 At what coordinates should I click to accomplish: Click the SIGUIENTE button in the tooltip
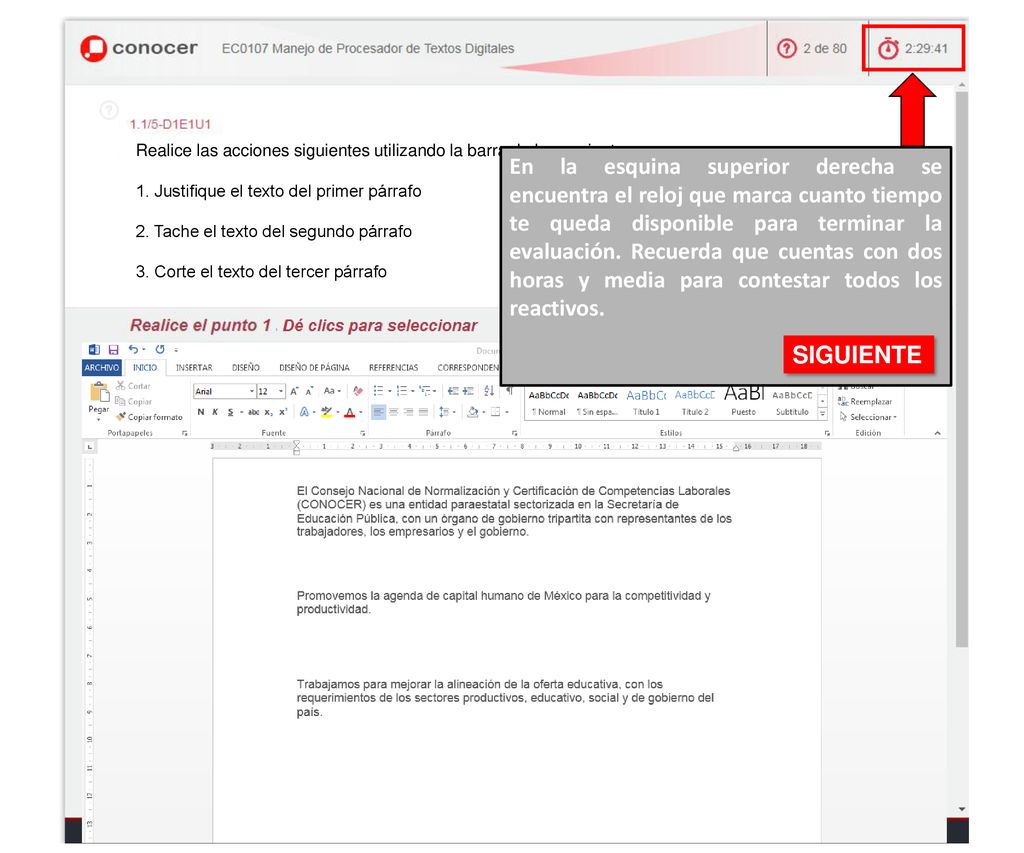858,355
